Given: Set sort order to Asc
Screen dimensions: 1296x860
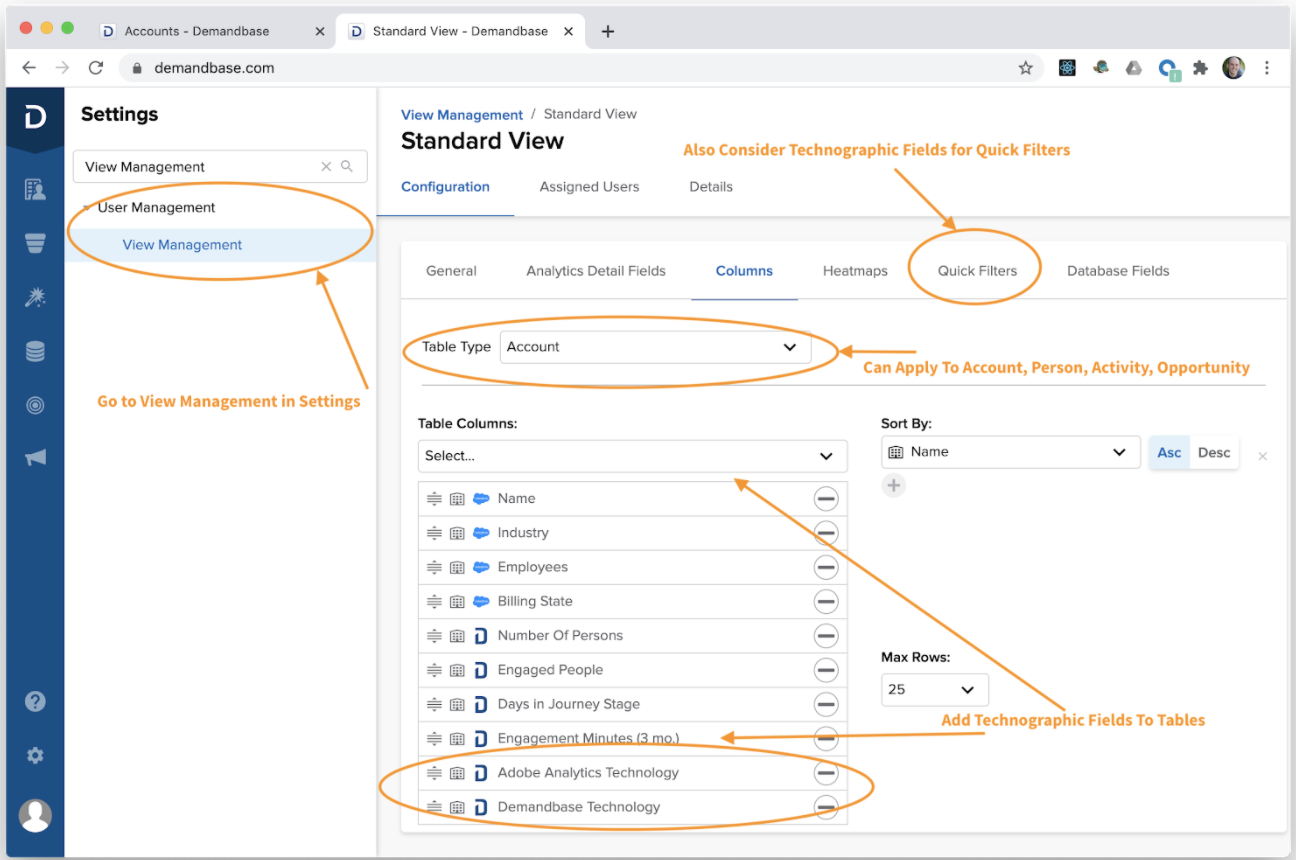Looking at the screenshot, I should pyautogui.click(x=1169, y=452).
